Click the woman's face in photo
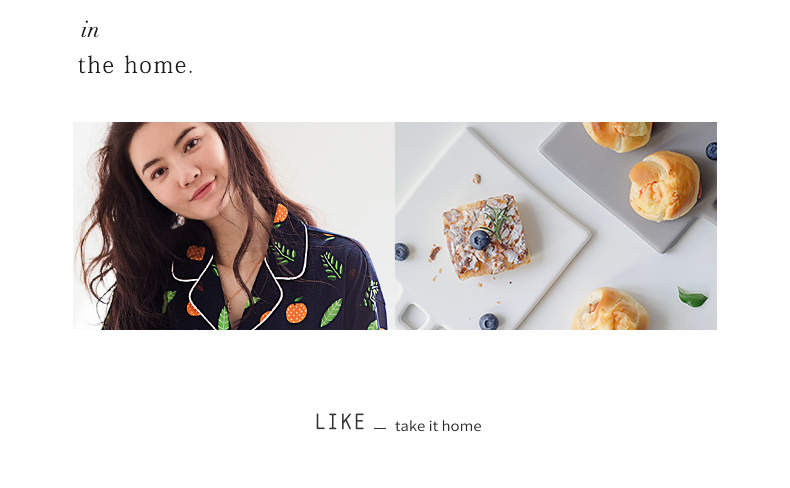The height and width of the screenshot is (488, 790). pyautogui.click(x=182, y=165)
